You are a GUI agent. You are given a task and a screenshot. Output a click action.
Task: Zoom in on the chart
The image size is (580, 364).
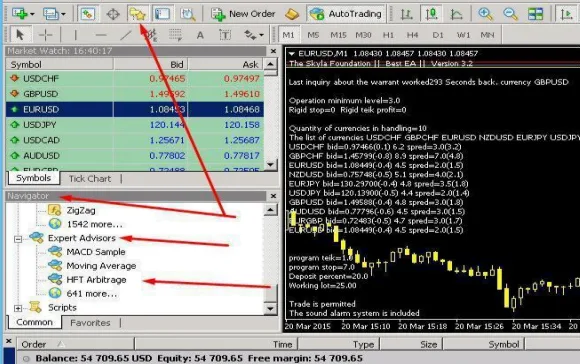coord(485,14)
